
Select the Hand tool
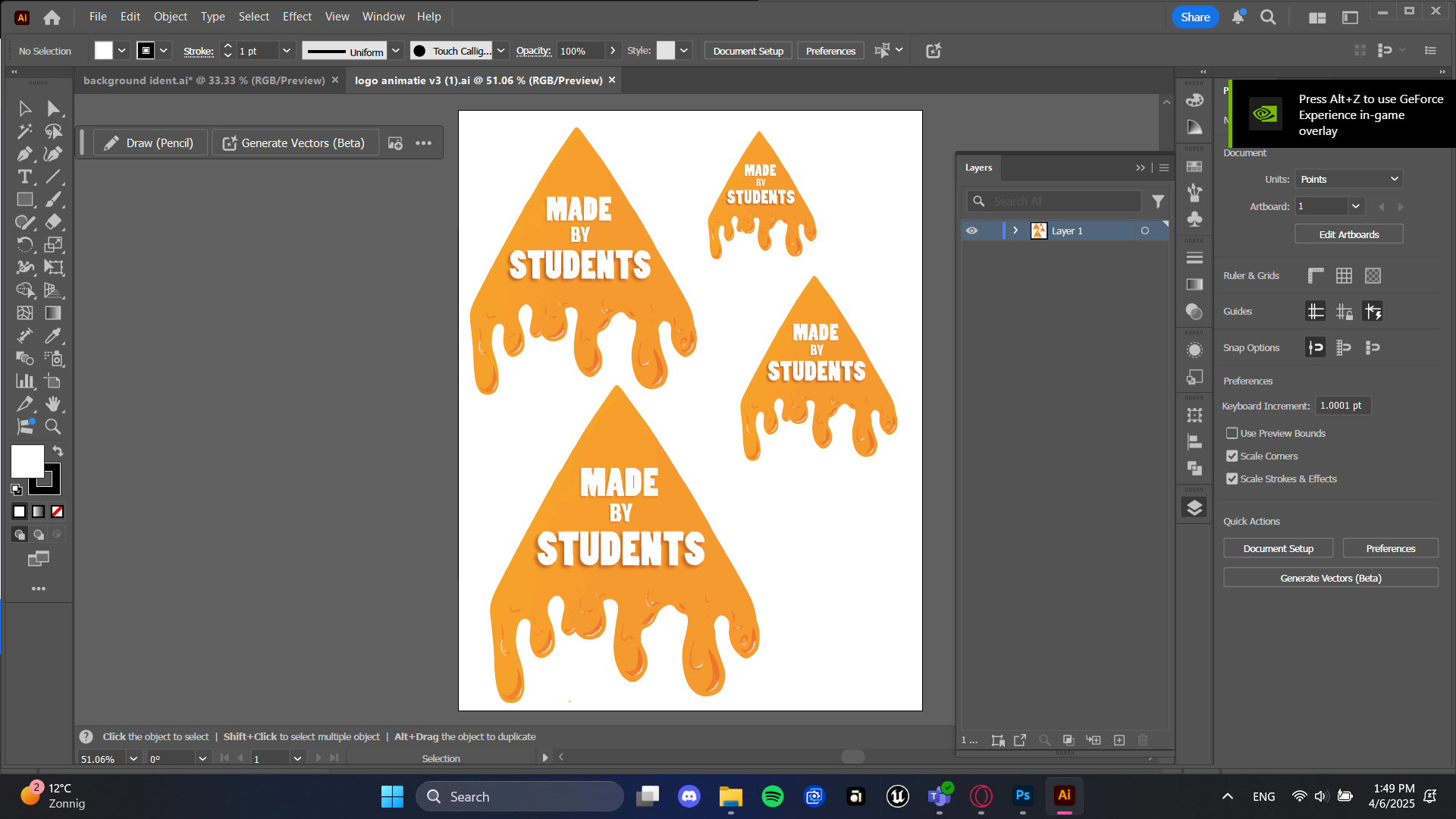(53, 404)
